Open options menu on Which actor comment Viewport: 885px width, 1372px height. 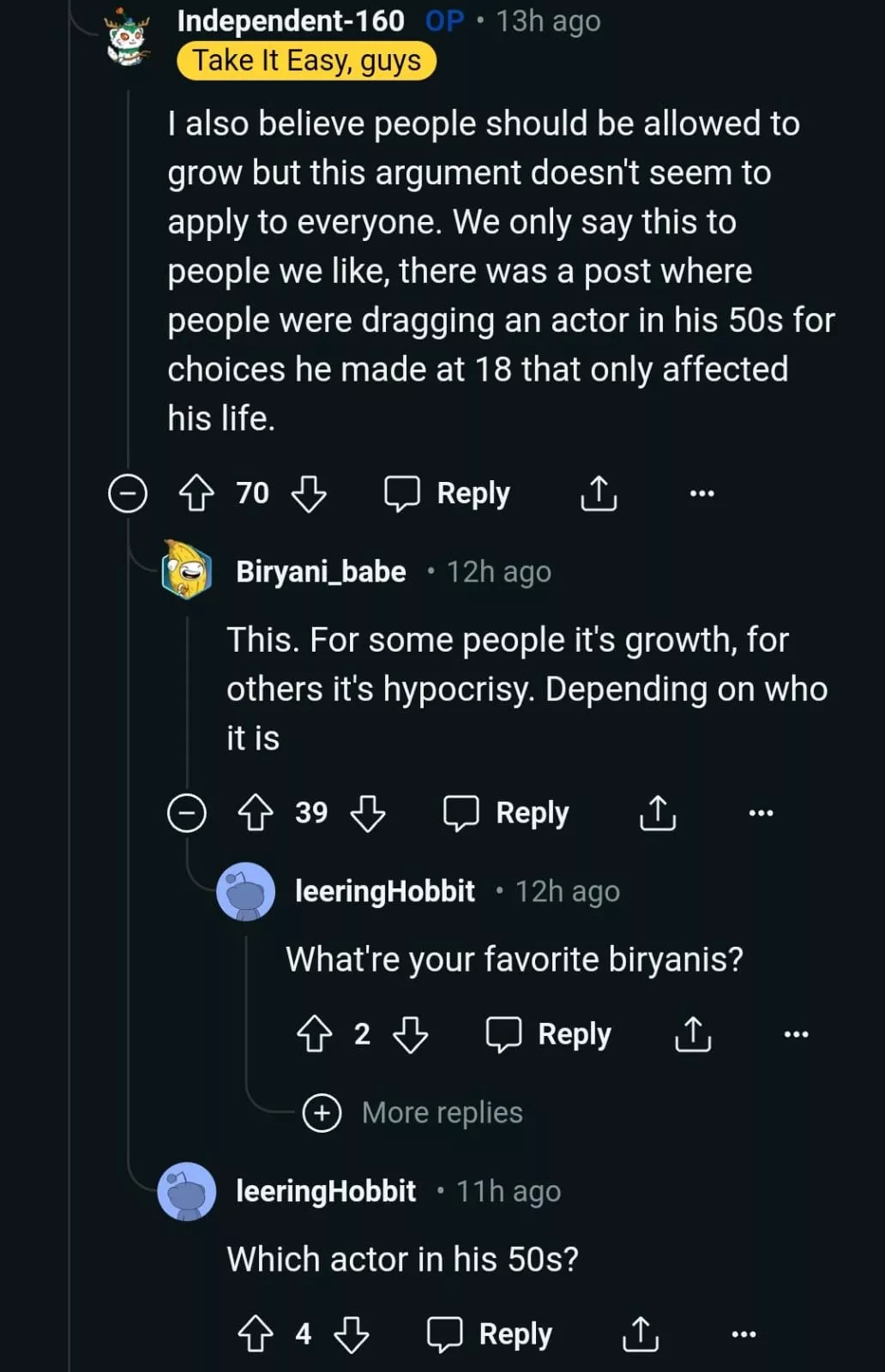point(744,1334)
